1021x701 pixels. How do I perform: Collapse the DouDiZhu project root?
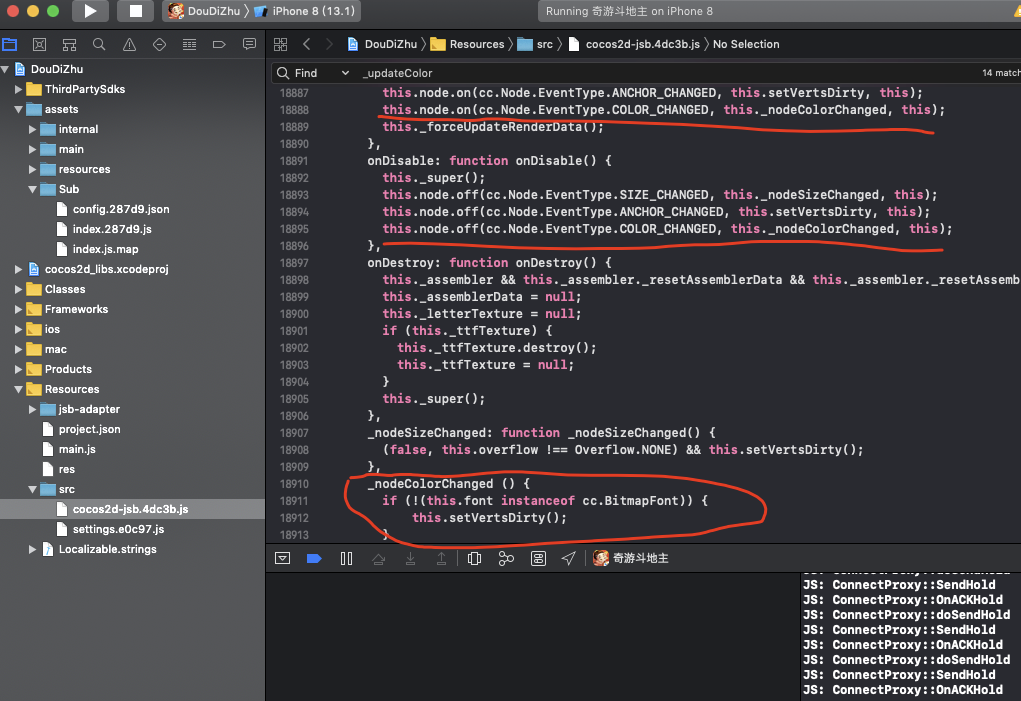pos(5,69)
